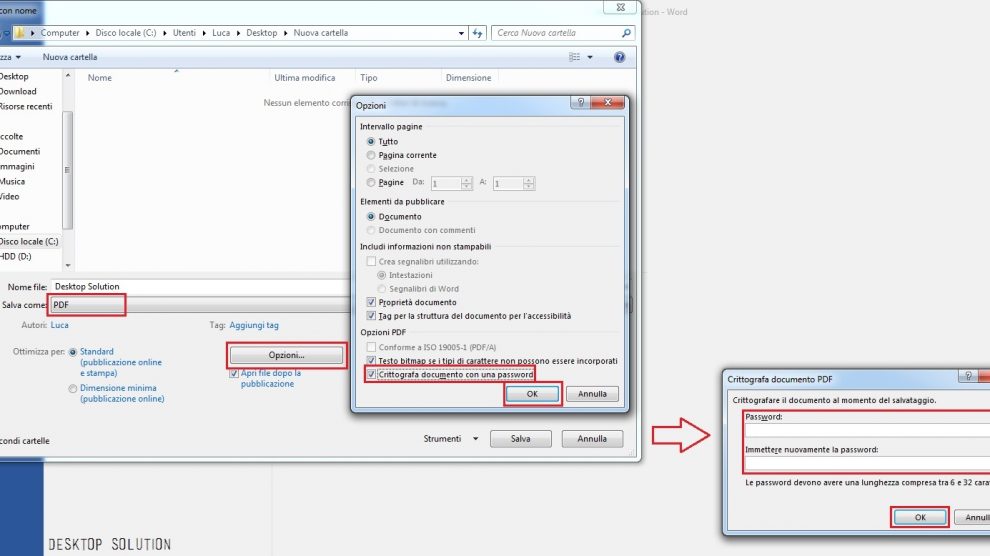990x556 pixels.
Task: Select HDD (D:) in the navigation pane
Action: [x=16, y=257]
